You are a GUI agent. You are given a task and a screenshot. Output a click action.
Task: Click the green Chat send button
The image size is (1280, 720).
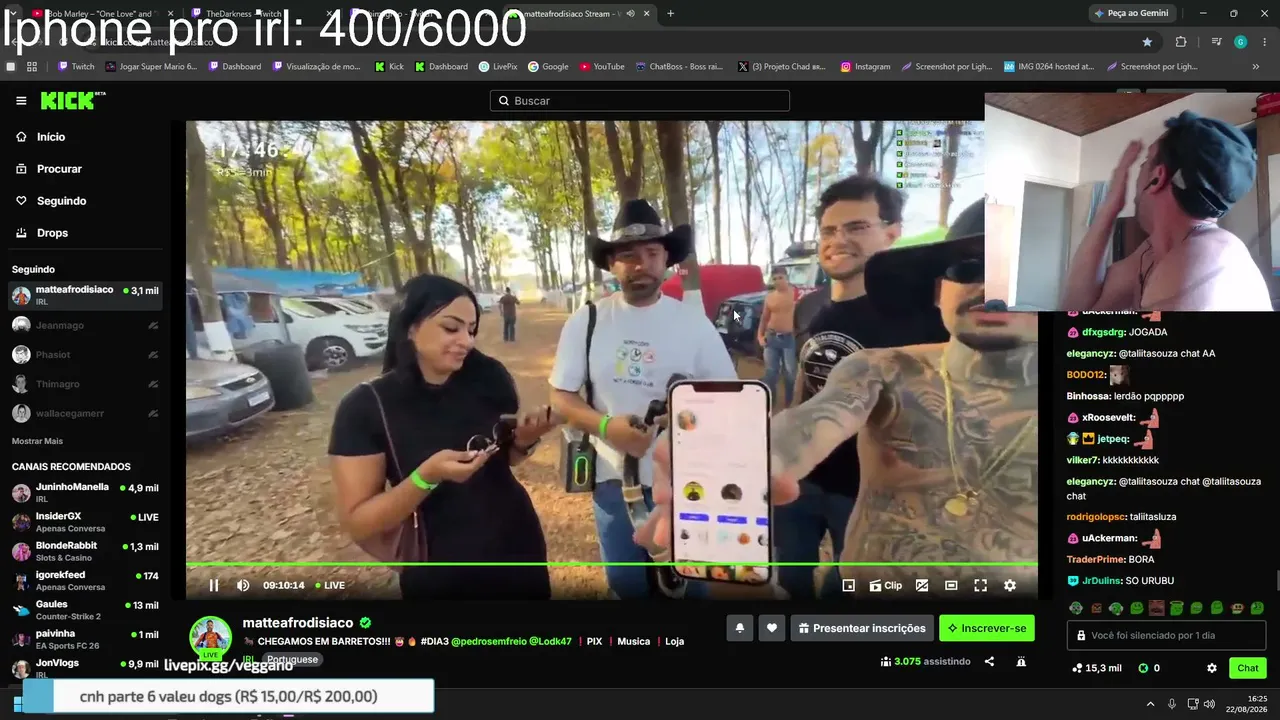(1248, 668)
